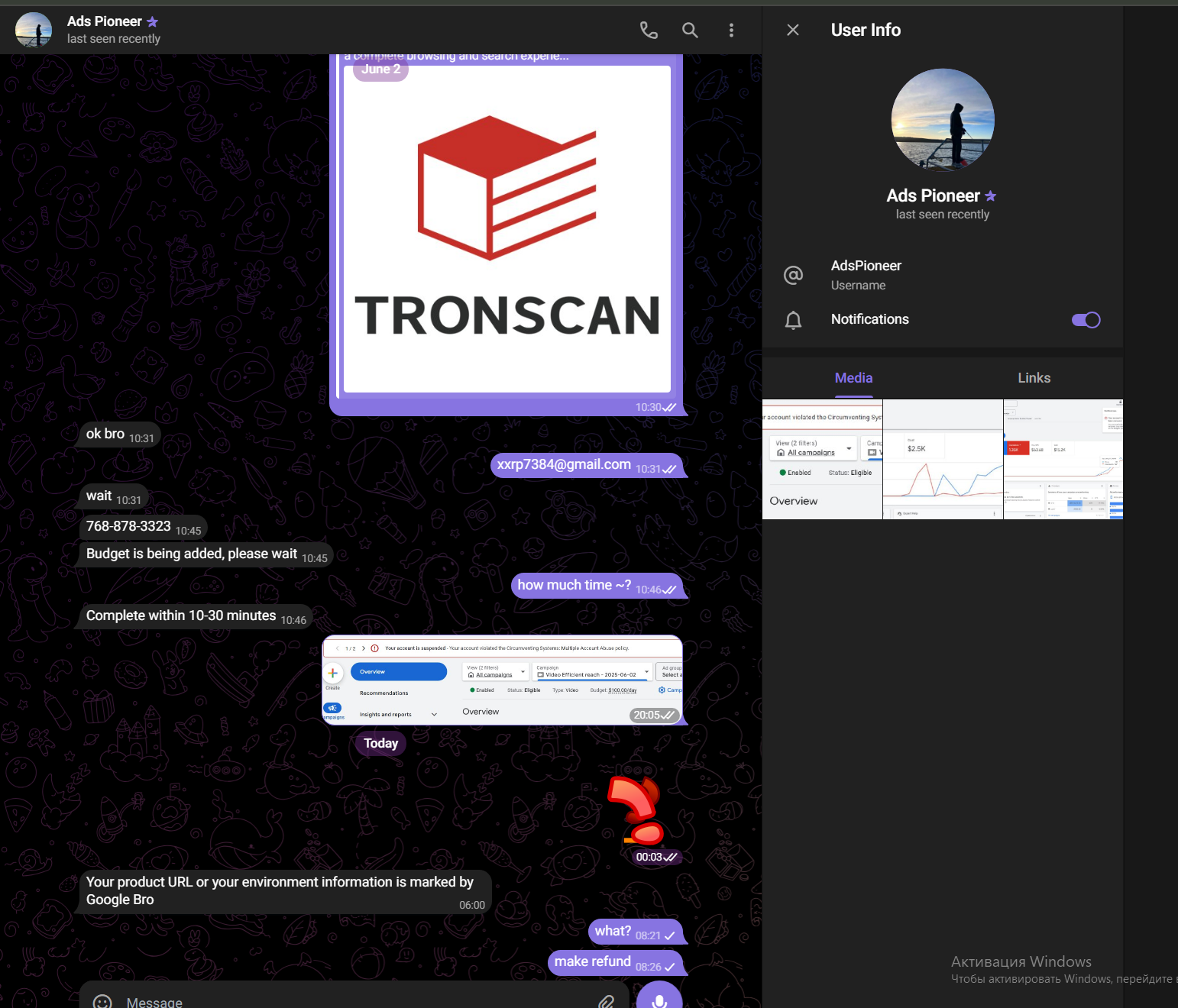The height and width of the screenshot is (1008, 1178).
Task: Click the 'last seen recently' header status
Action: coord(114,39)
